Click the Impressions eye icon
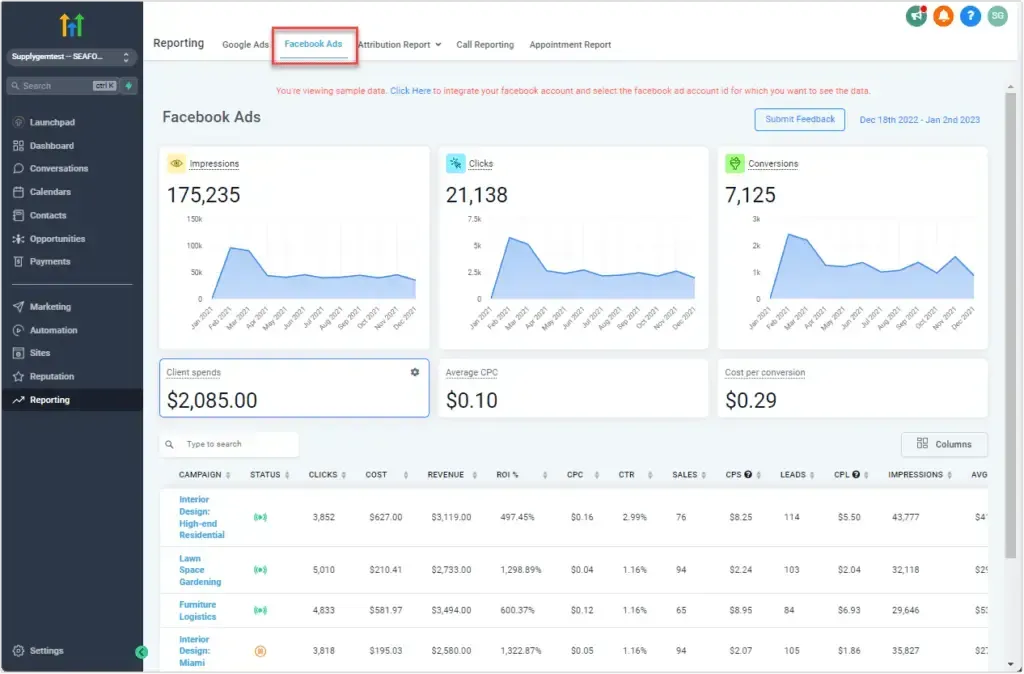 tap(176, 163)
